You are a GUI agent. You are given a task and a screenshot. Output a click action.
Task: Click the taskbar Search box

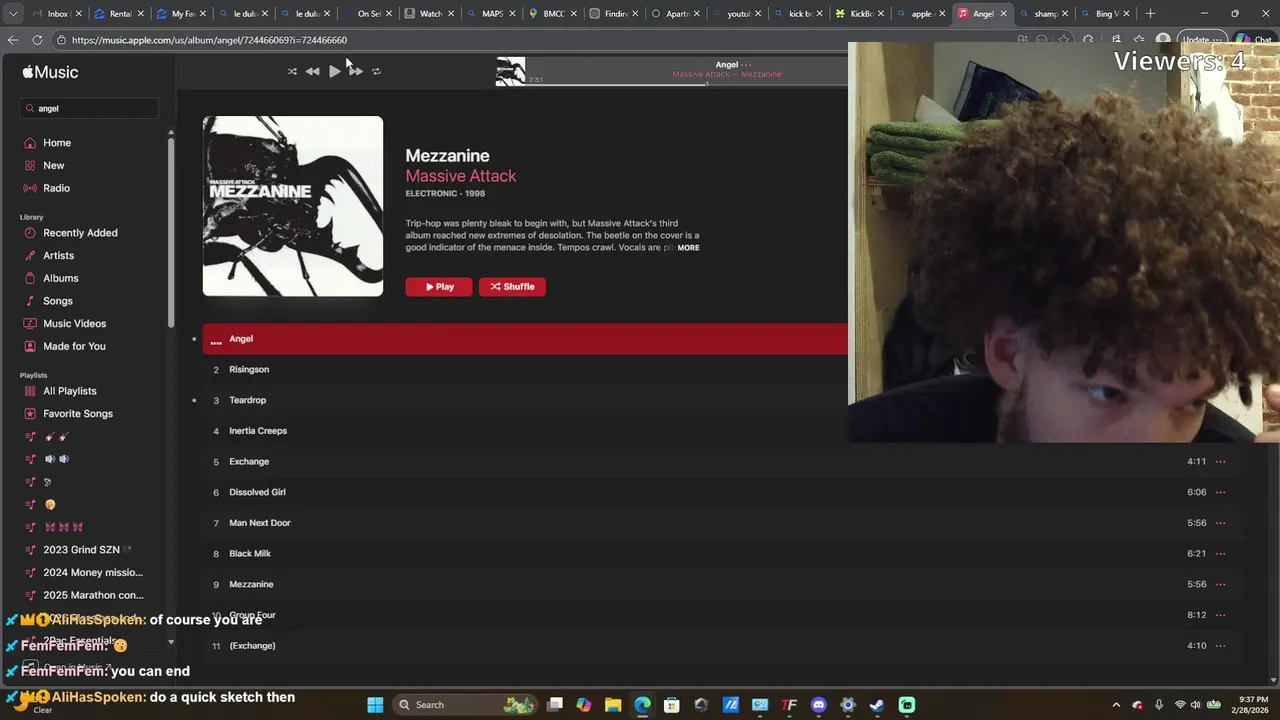coord(467,705)
